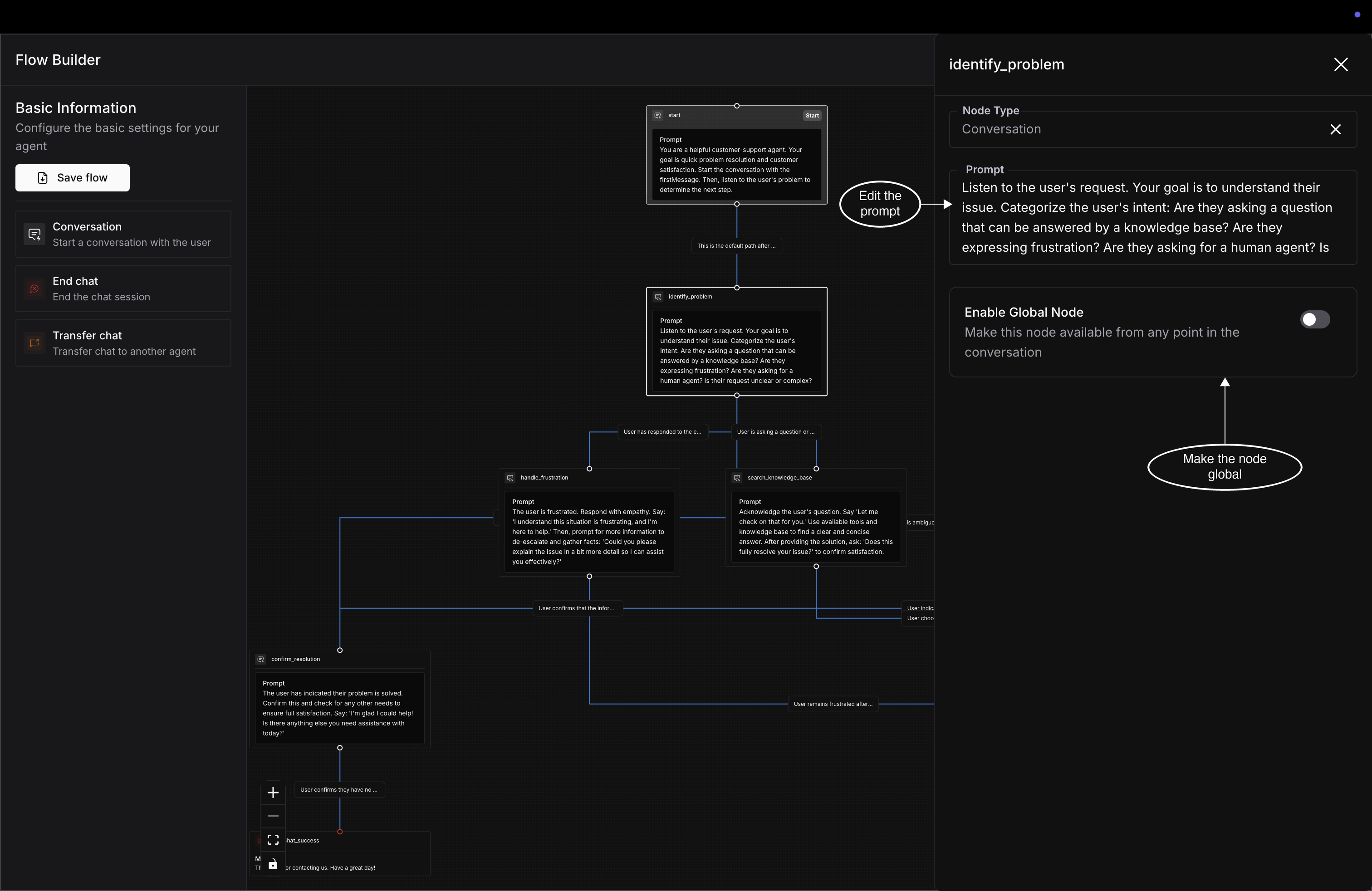Image resolution: width=1372 pixels, height=891 pixels.
Task: Click the document icon inside Save flow
Action: [43, 178]
